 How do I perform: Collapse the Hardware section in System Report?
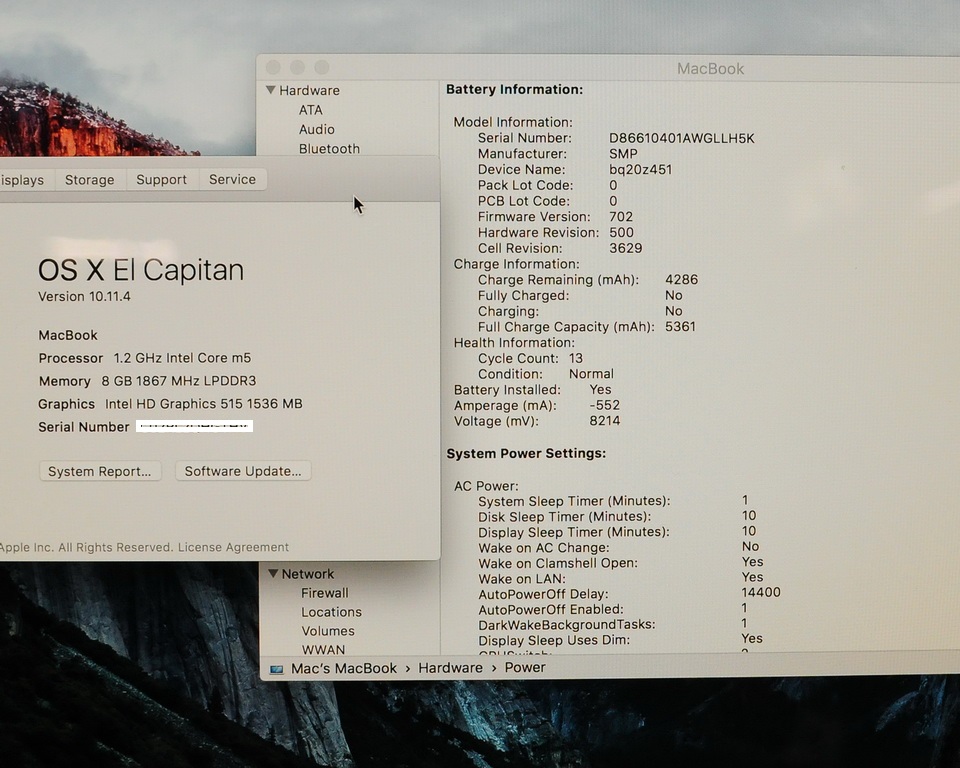(271, 90)
